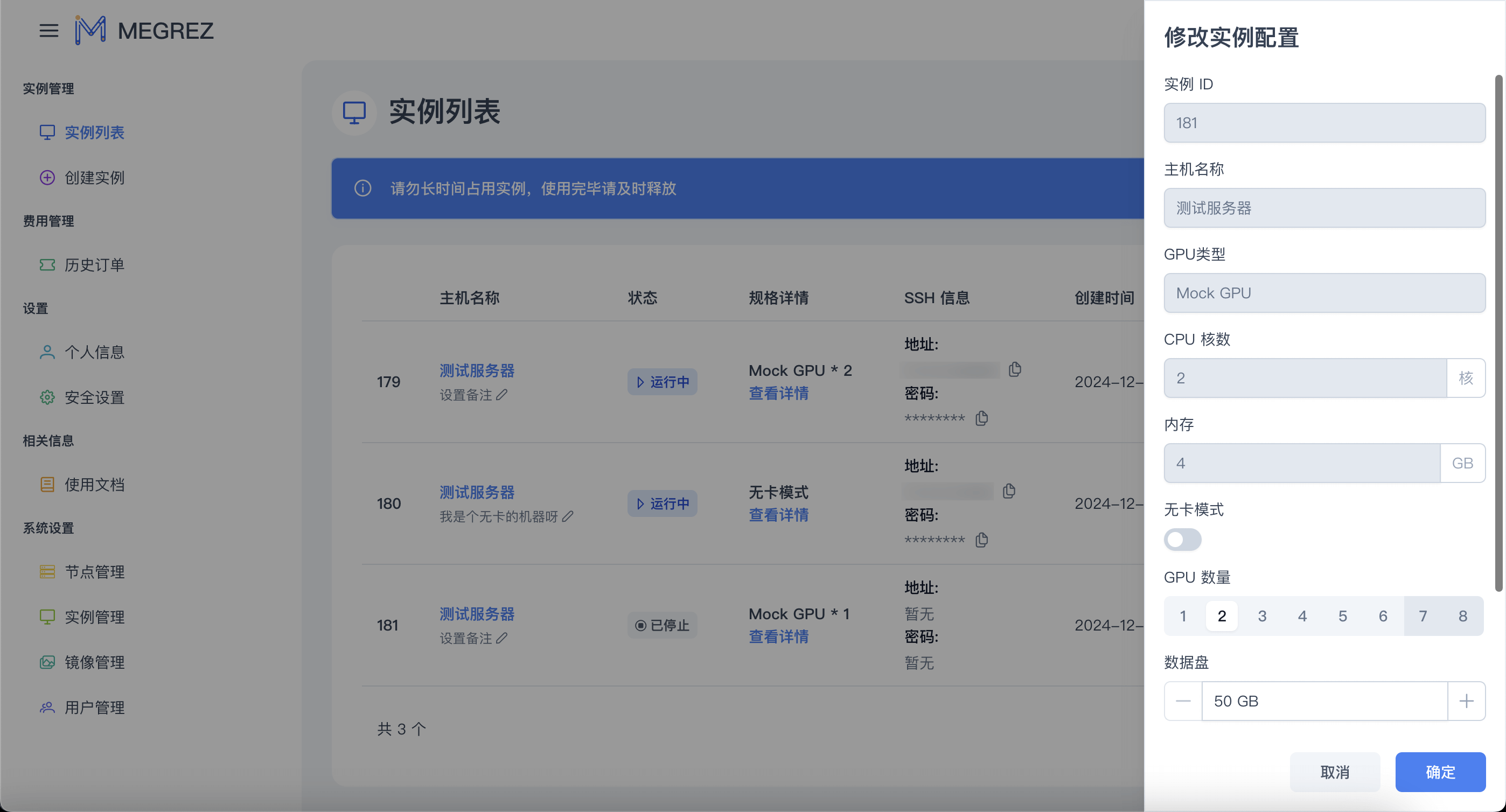Viewport: 1506px width, 812px height.
Task: Copy SSH address of instance 180
Action: [x=1009, y=491]
